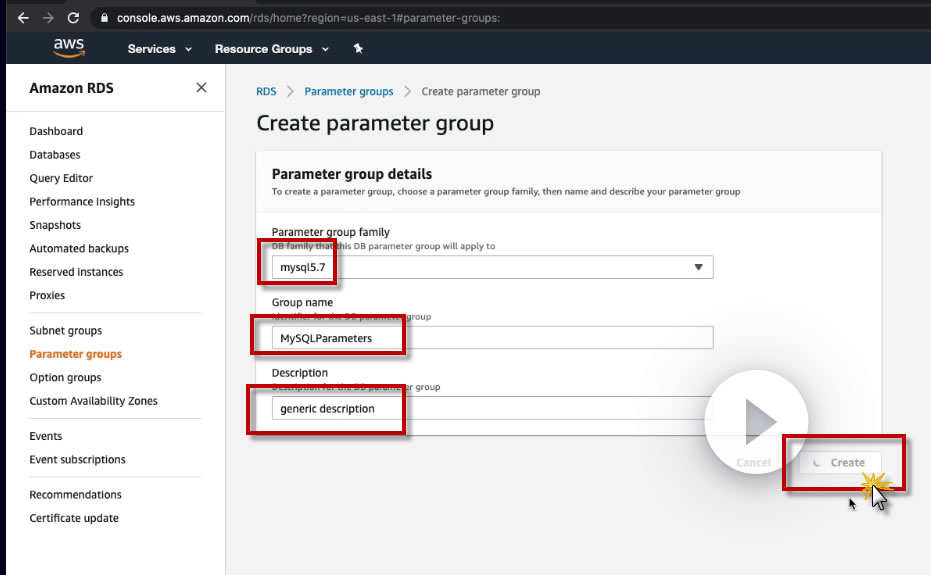Viewport: 931px width, 575px height.
Task: Click the Cancel button
Action: tap(753, 463)
